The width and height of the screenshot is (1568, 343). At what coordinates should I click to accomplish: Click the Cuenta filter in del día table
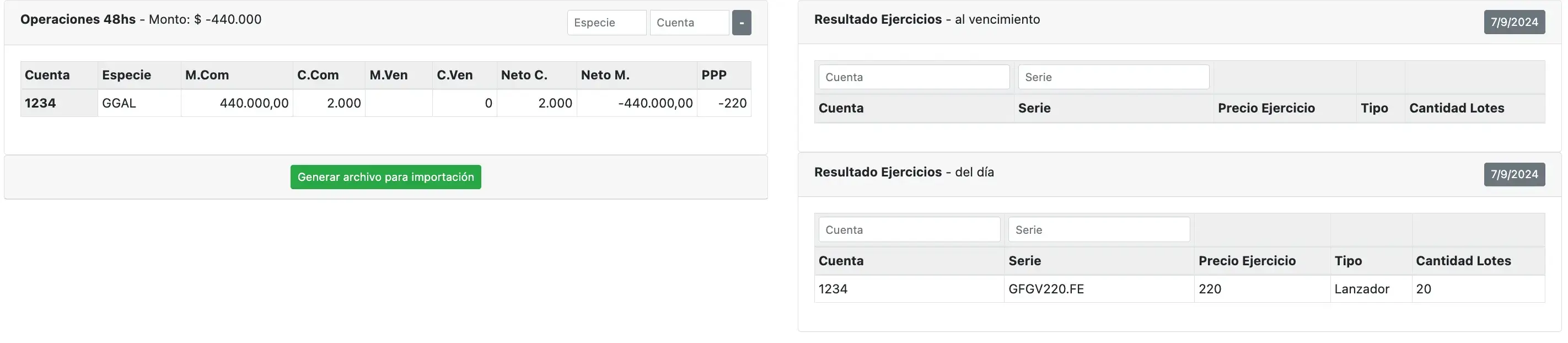coord(909,230)
